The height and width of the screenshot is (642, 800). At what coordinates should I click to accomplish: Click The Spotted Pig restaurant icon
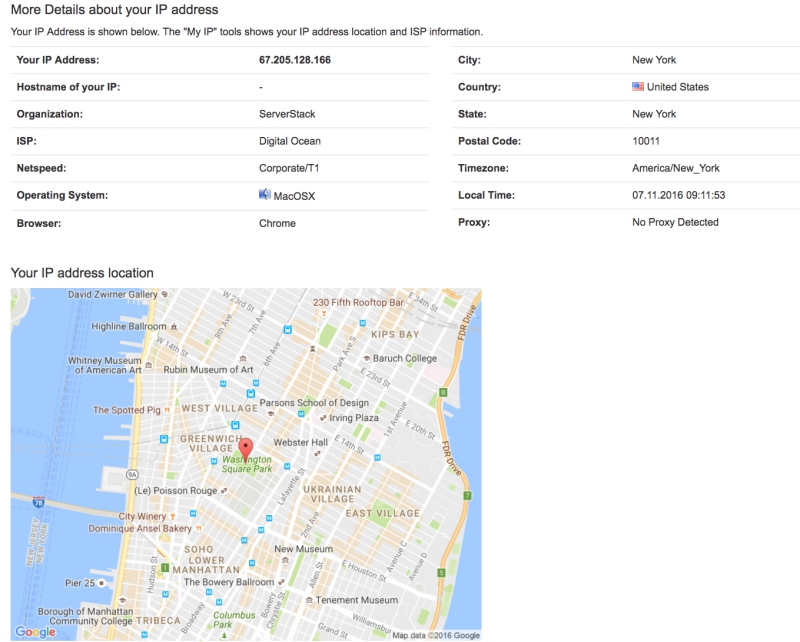point(167,410)
